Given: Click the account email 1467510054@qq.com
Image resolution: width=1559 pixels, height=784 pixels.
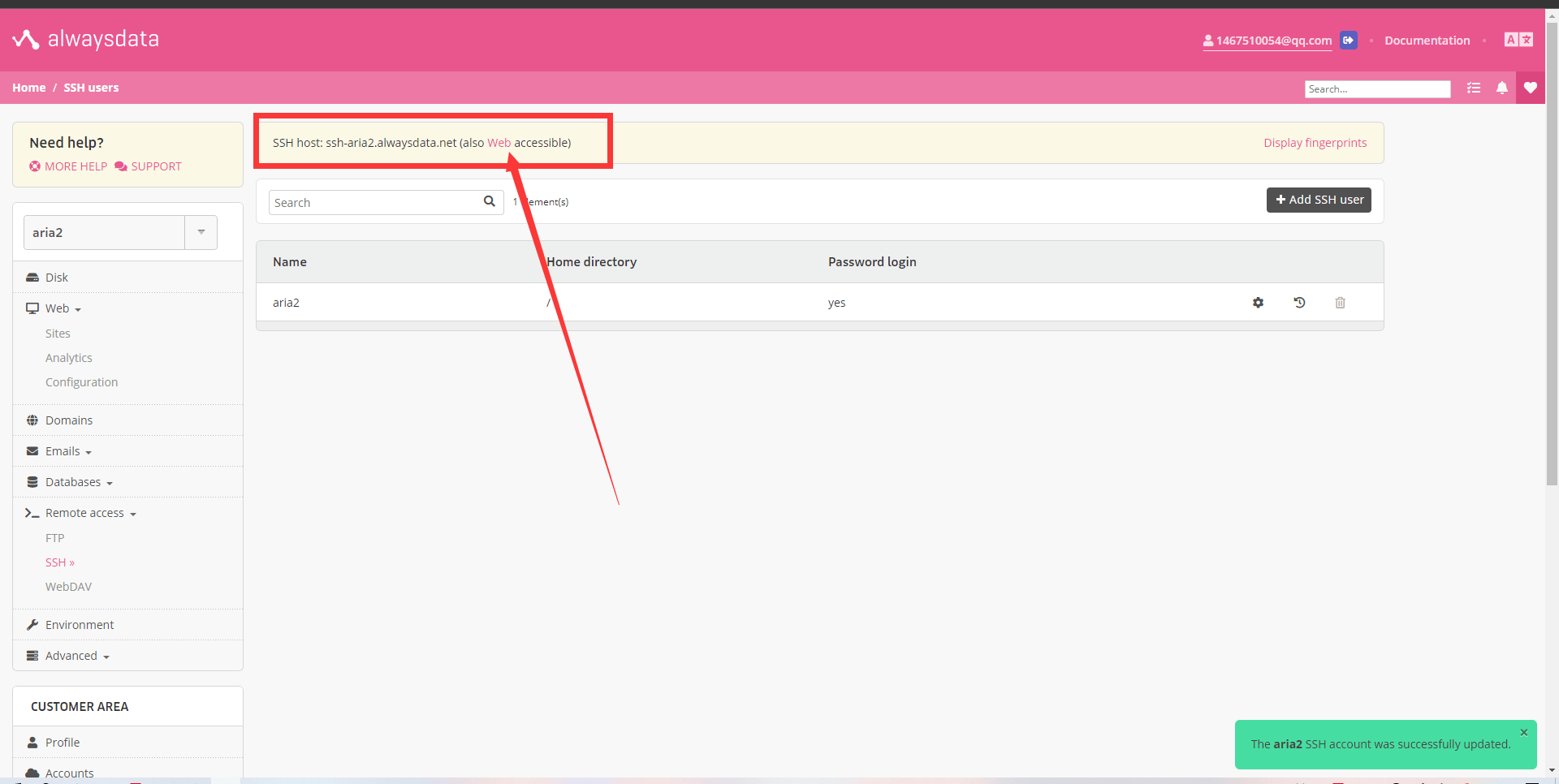Looking at the screenshot, I should [1267, 41].
